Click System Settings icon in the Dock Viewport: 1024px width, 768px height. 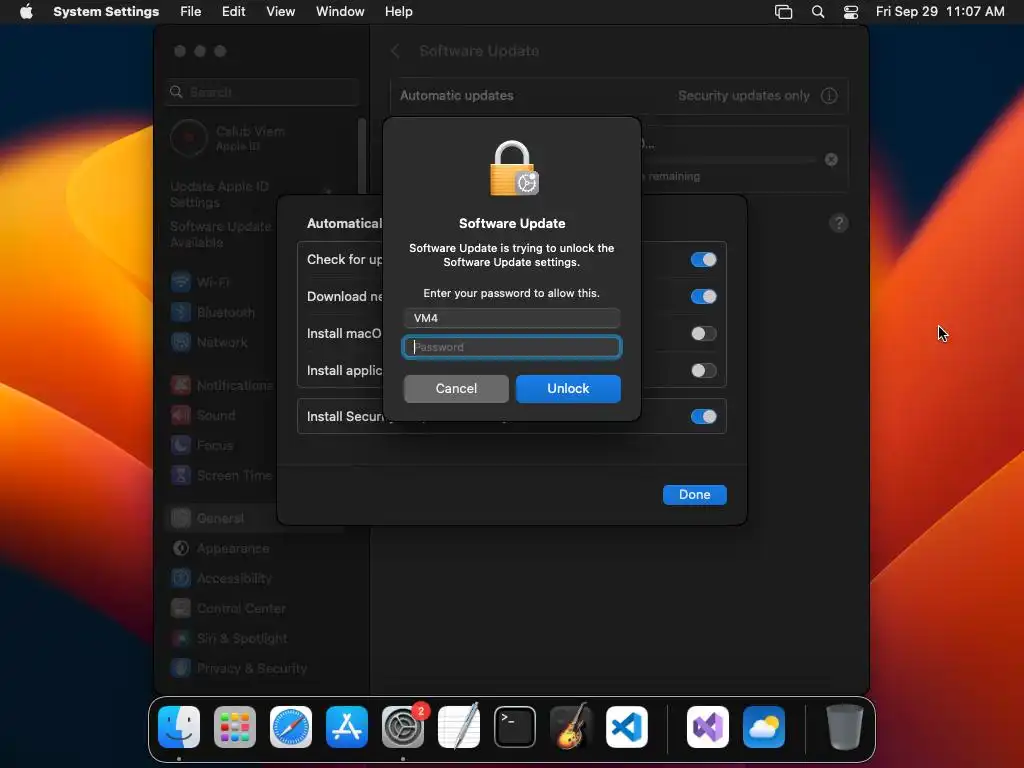point(403,727)
